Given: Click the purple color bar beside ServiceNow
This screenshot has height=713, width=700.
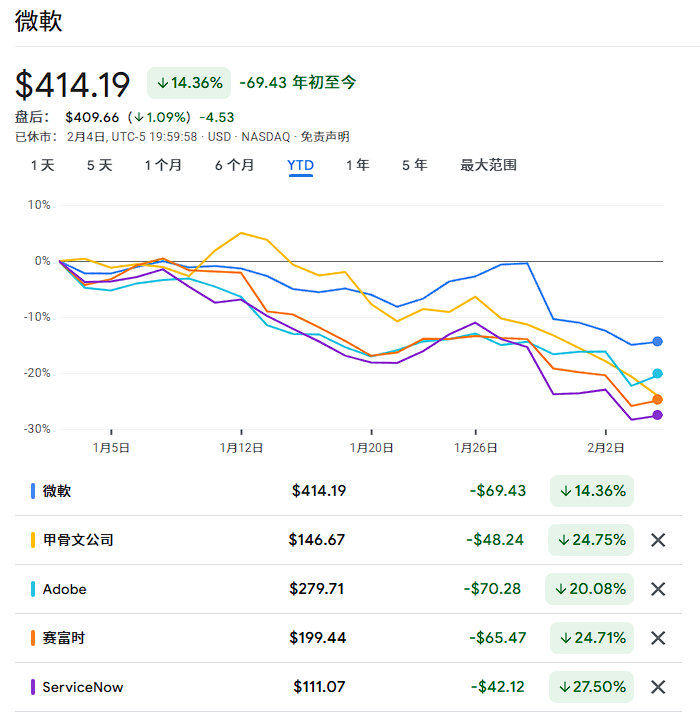Looking at the screenshot, I should click(x=33, y=687).
